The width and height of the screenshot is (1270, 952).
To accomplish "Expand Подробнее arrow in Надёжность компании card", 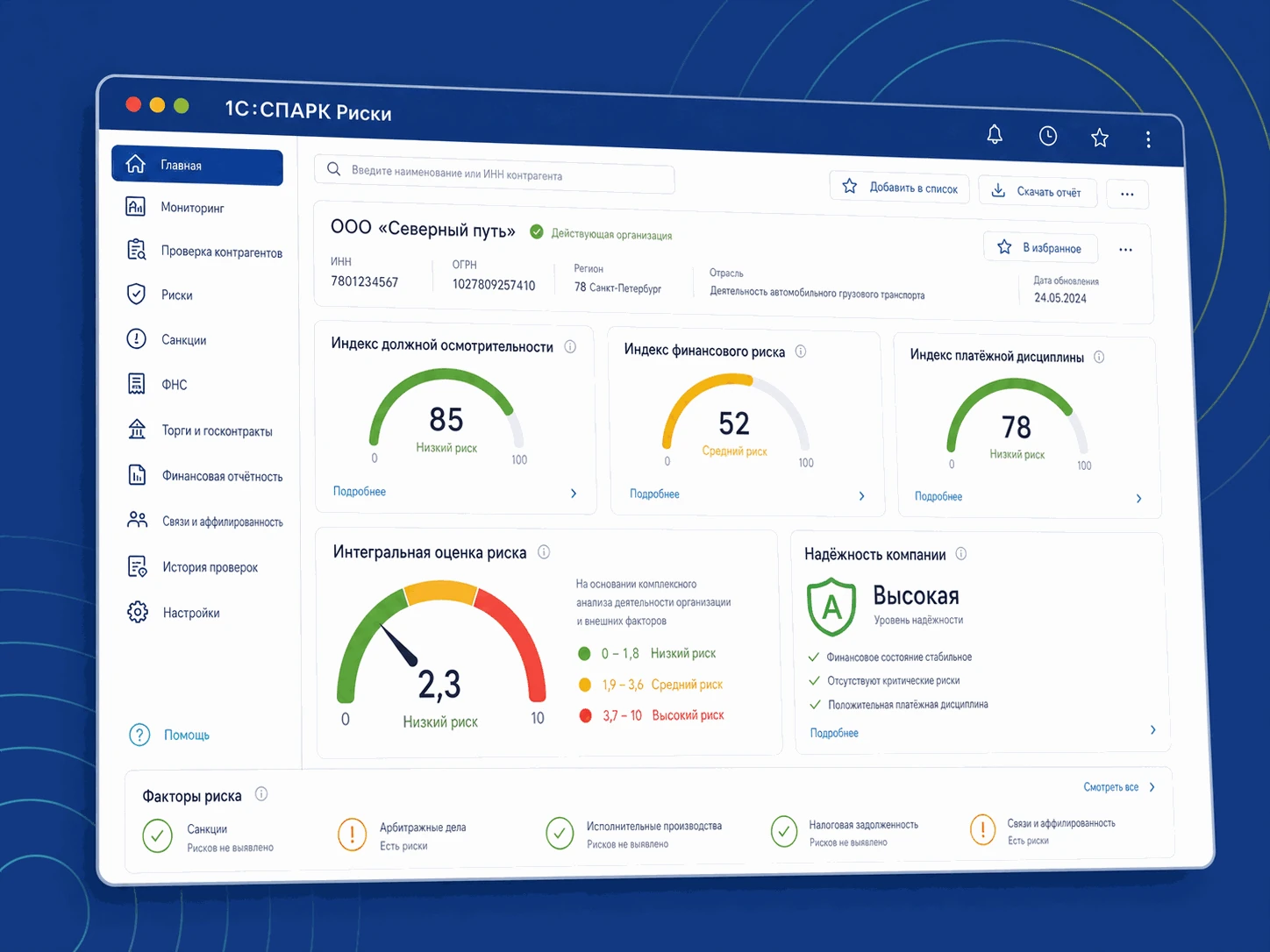I will coord(1152,730).
